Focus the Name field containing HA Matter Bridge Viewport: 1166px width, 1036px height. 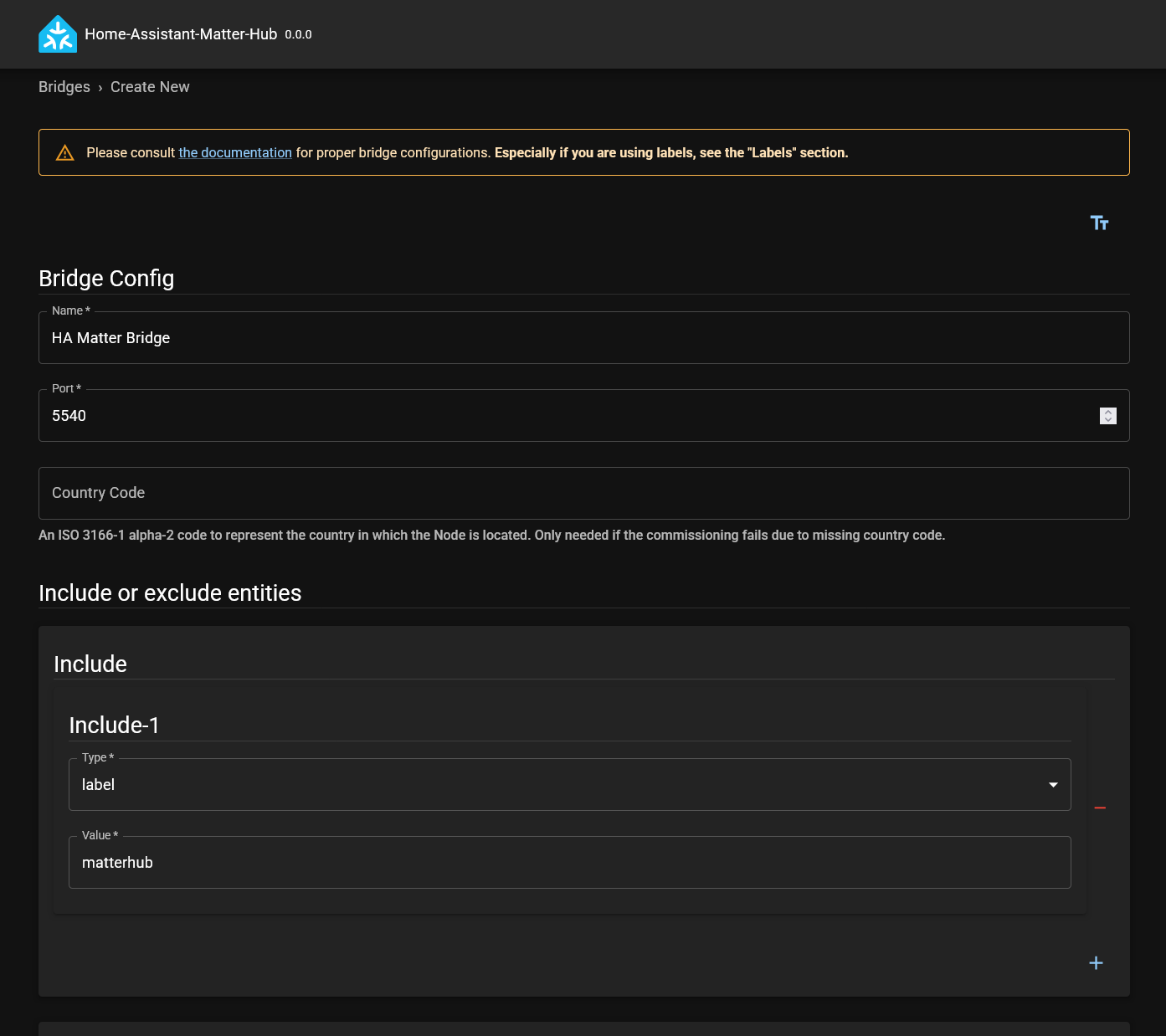click(x=583, y=338)
